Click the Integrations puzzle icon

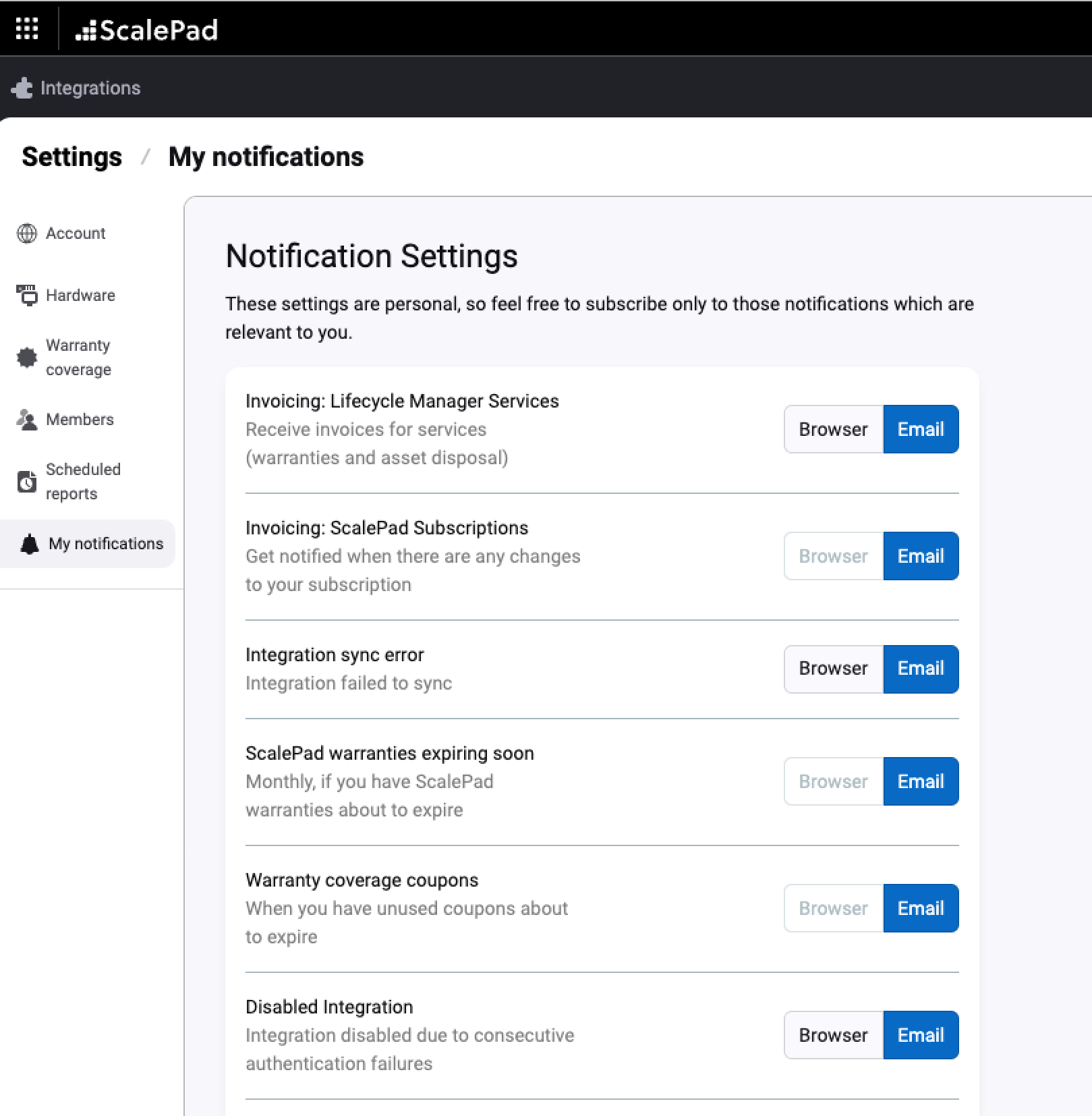[x=22, y=88]
